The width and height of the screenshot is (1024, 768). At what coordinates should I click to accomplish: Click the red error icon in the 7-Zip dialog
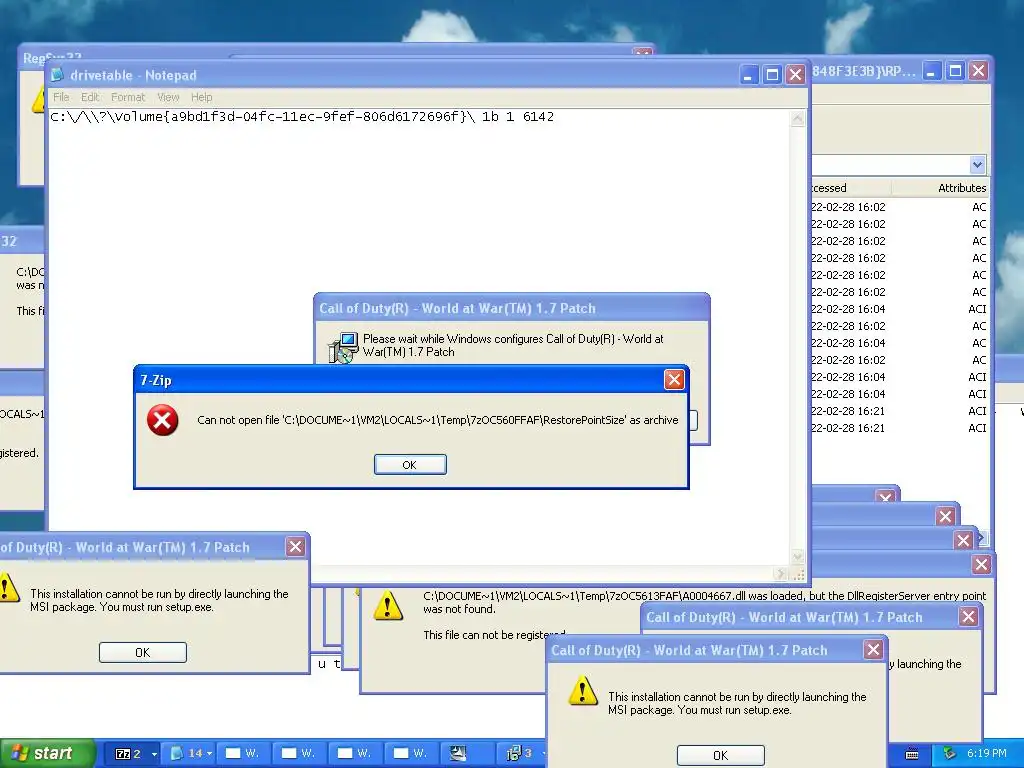[163, 420]
